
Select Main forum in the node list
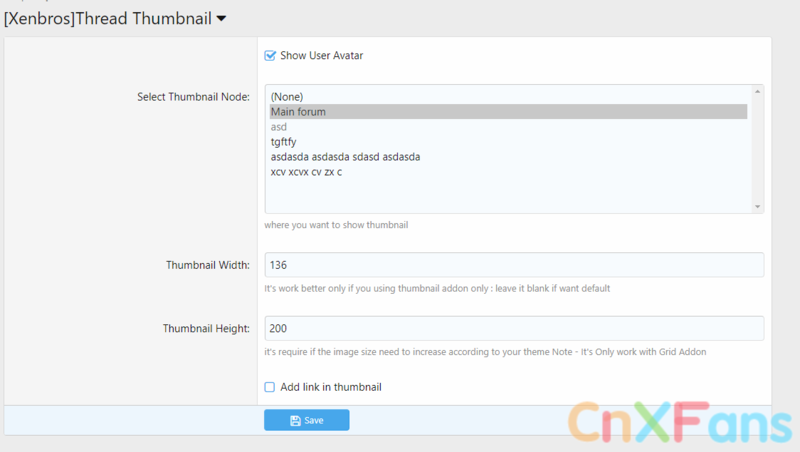pos(298,112)
